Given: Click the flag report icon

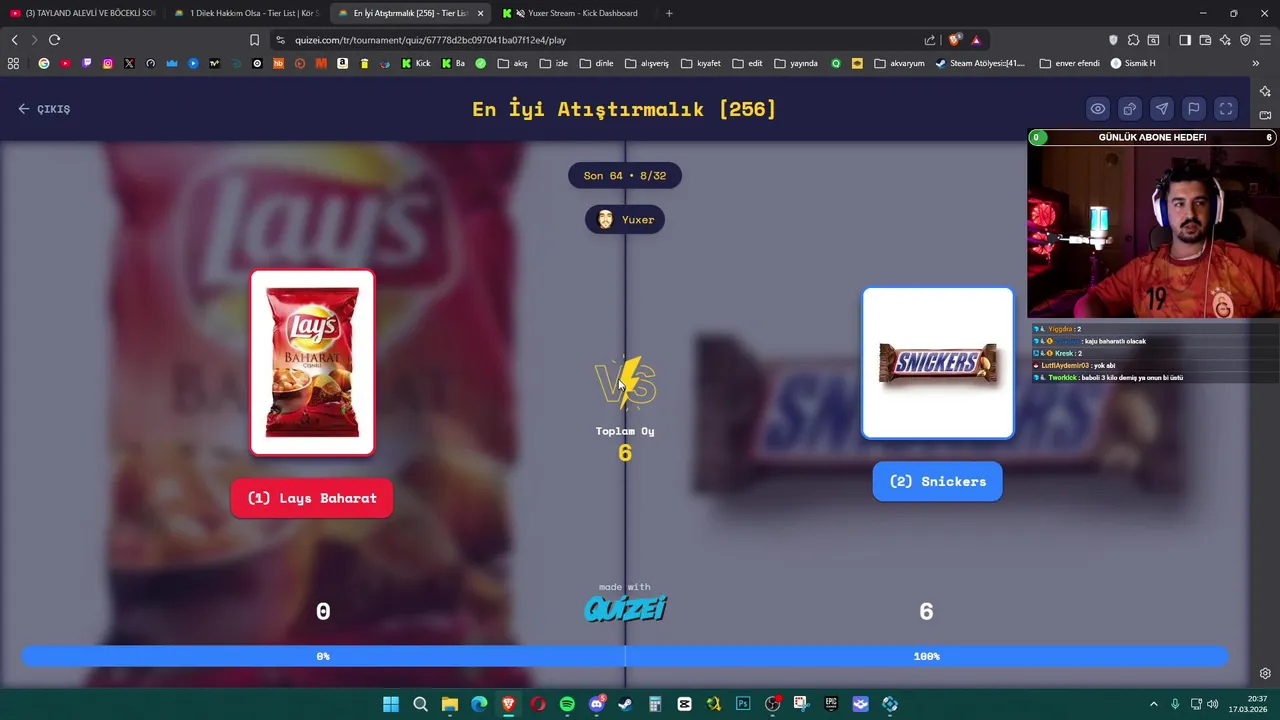Looking at the screenshot, I should 1194,109.
